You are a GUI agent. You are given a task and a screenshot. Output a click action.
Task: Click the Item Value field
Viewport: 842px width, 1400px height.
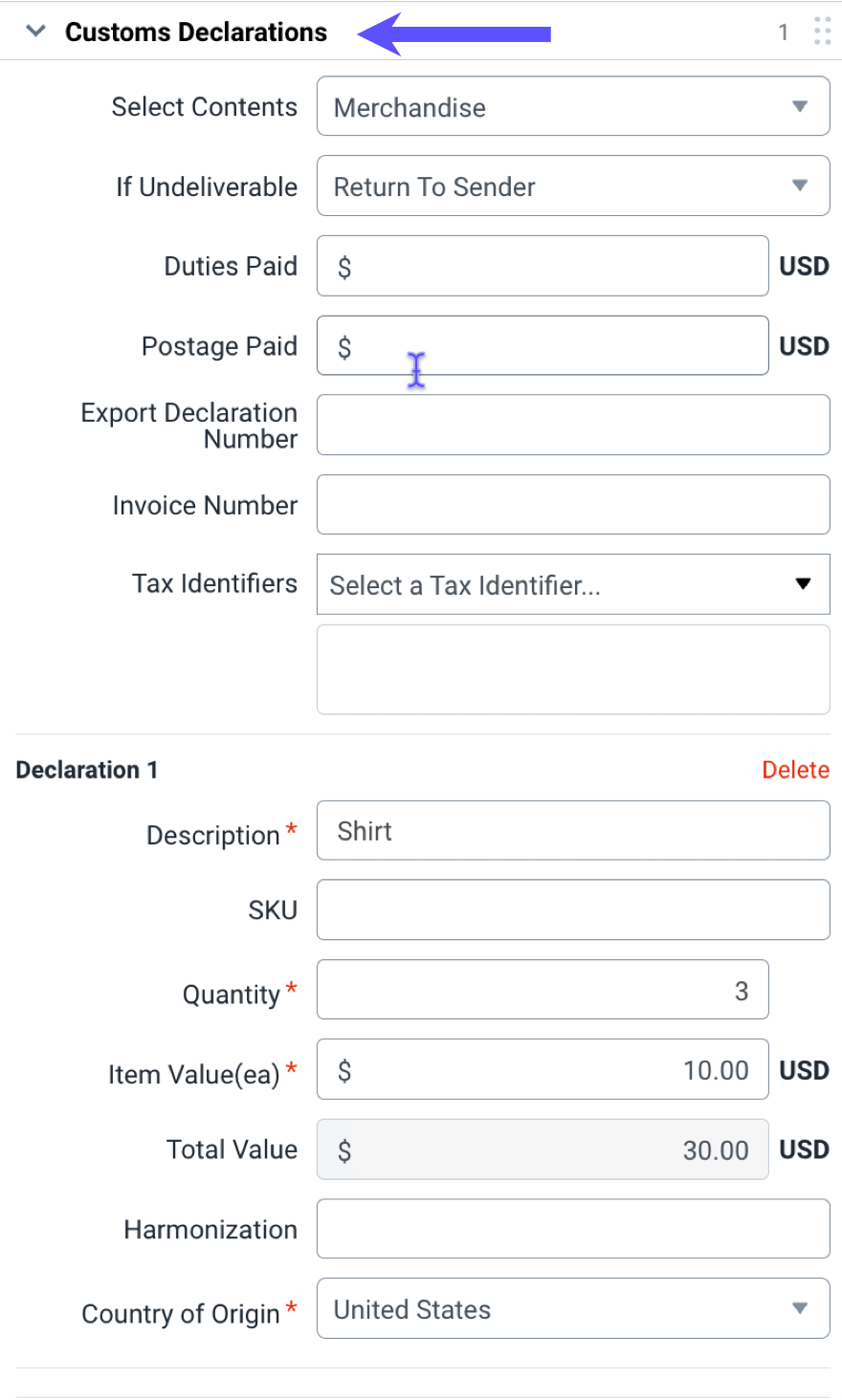542,1069
